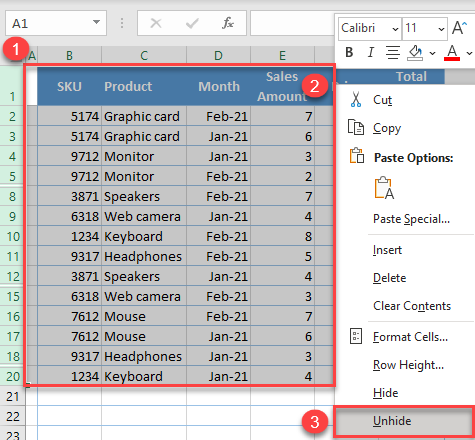
Task: Select column C header
Action: [144, 55]
